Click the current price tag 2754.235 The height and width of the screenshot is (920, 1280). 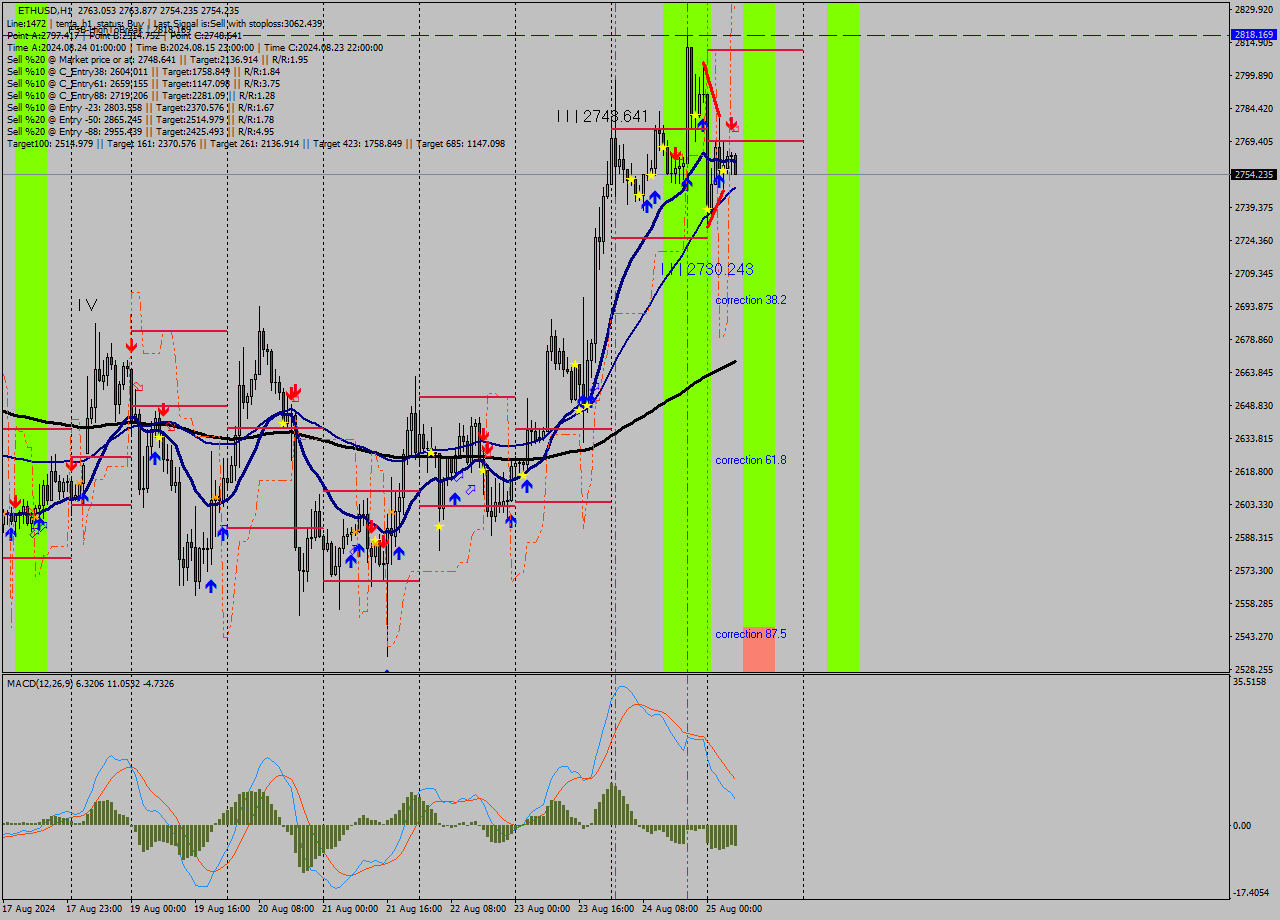[1253, 175]
